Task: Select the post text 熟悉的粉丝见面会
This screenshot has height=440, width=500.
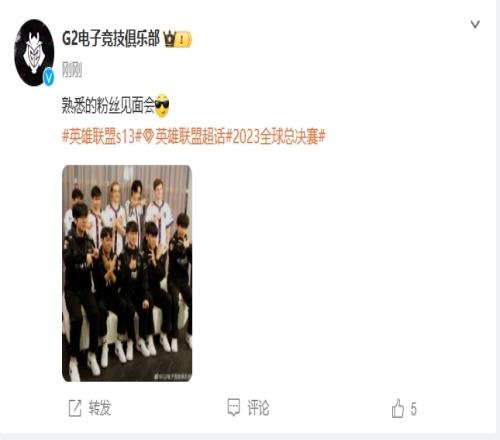Action: pyautogui.click(x=108, y=106)
